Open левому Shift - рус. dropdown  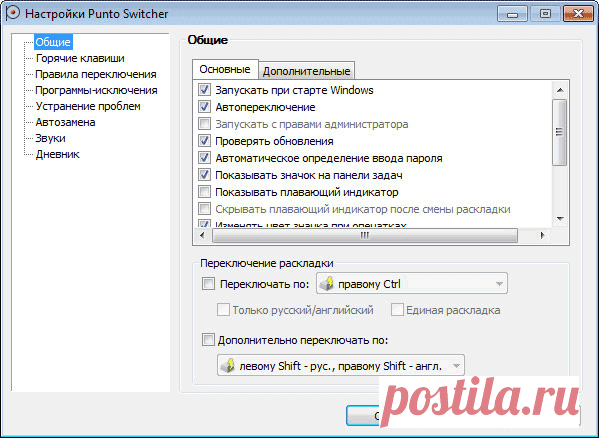tap(341, 365)
